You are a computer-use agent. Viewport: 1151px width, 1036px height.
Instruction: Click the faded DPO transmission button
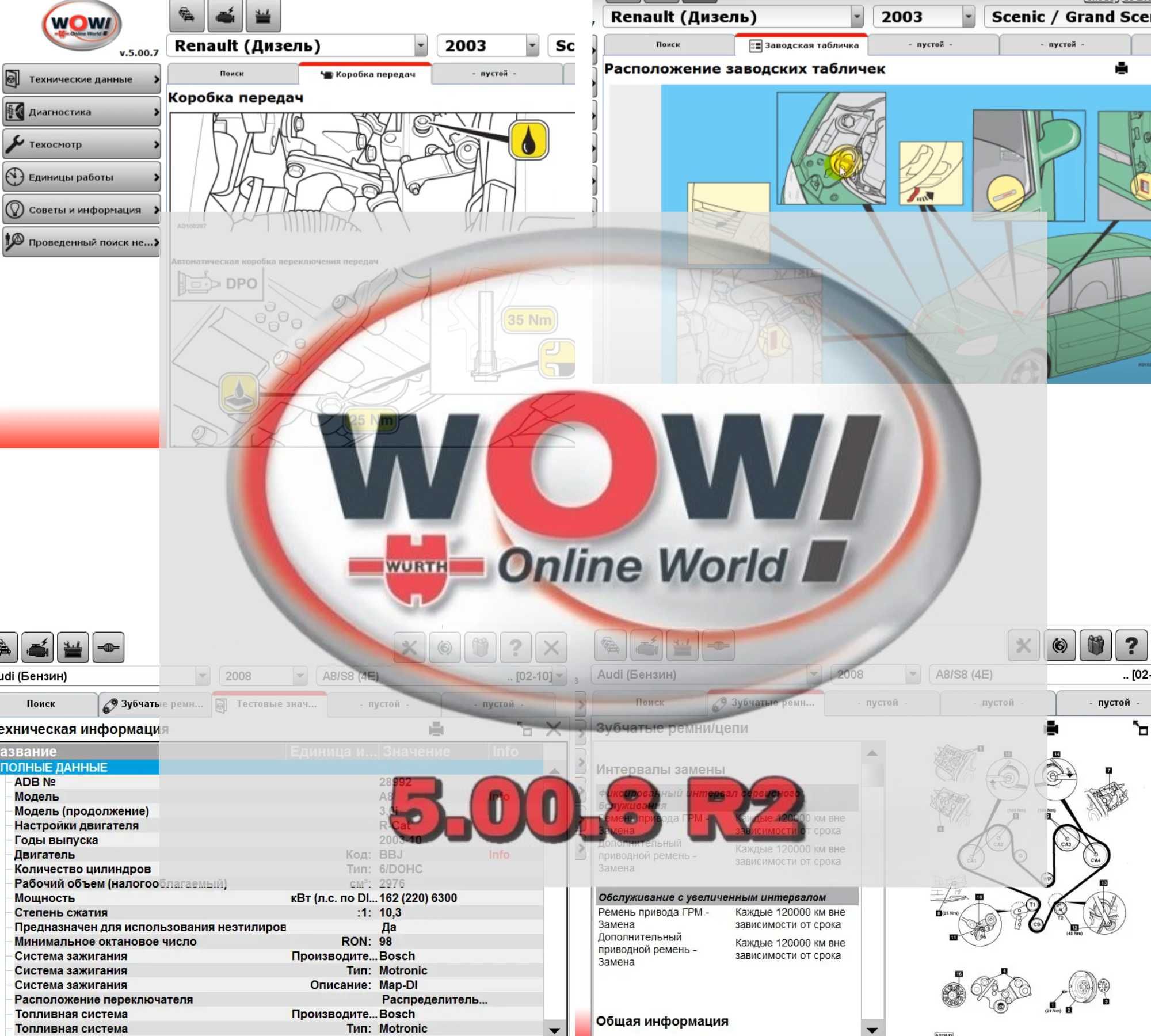point(217,284)
